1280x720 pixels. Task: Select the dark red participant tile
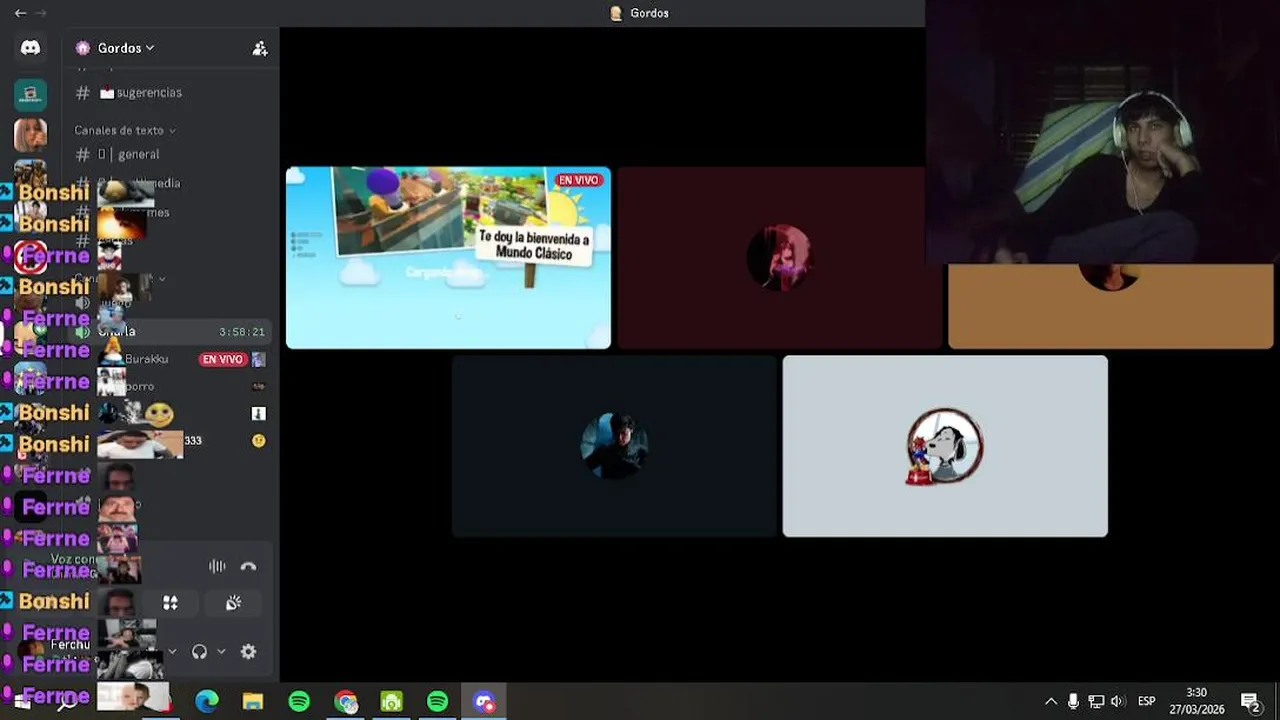(x=780, y=258)
